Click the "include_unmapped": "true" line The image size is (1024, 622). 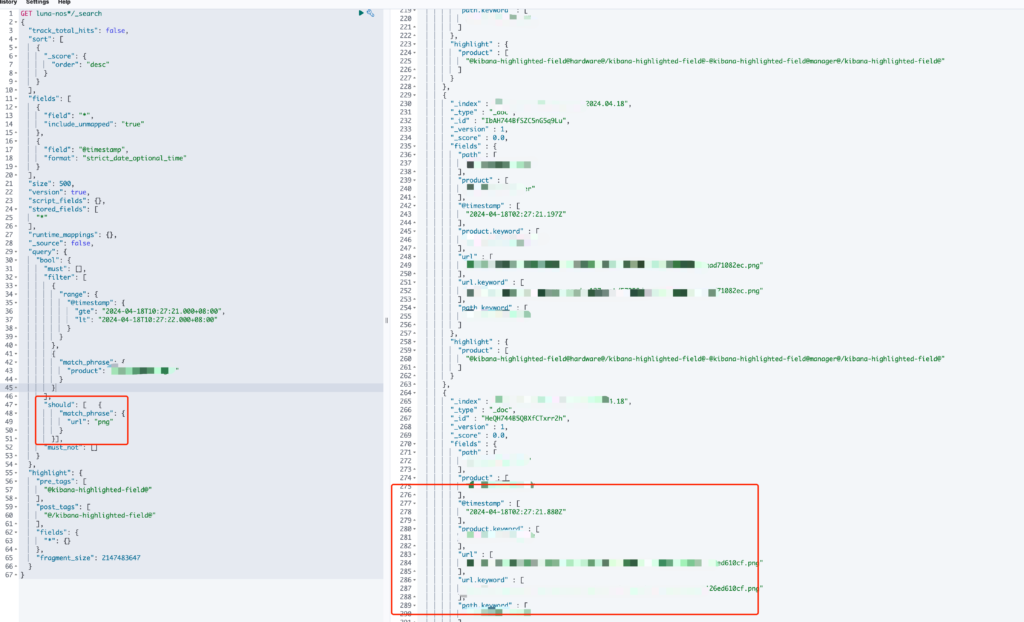pyautogui.click(x=93, y=124)
